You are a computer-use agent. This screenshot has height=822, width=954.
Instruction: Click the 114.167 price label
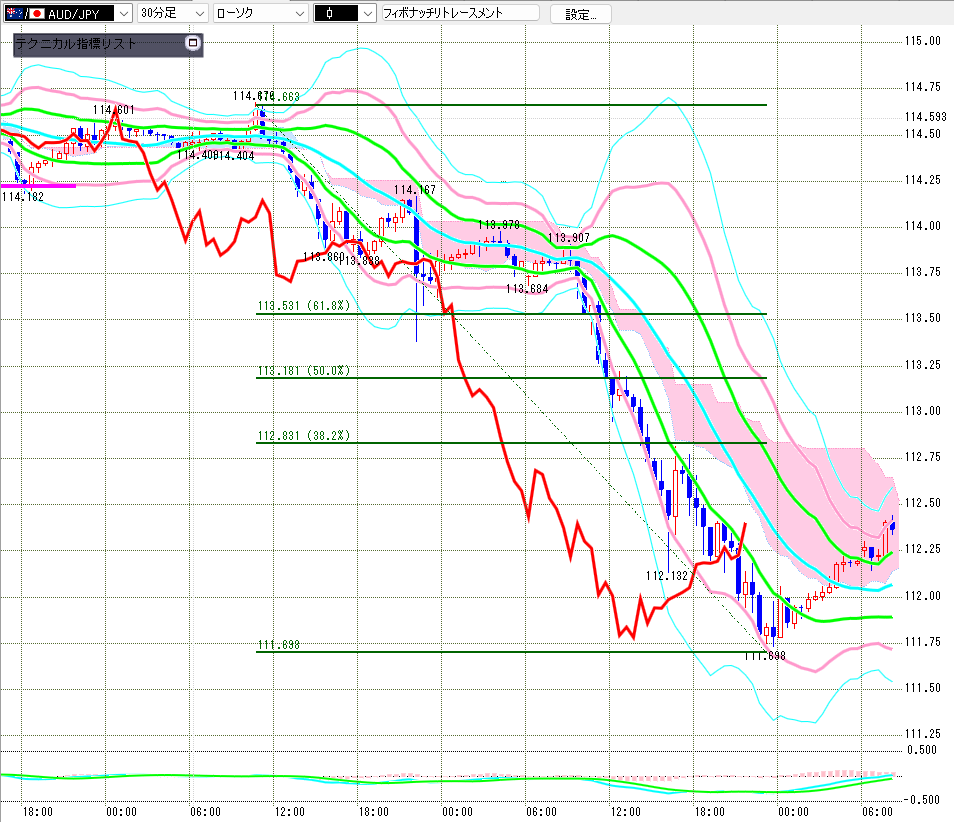coord(414,190)
